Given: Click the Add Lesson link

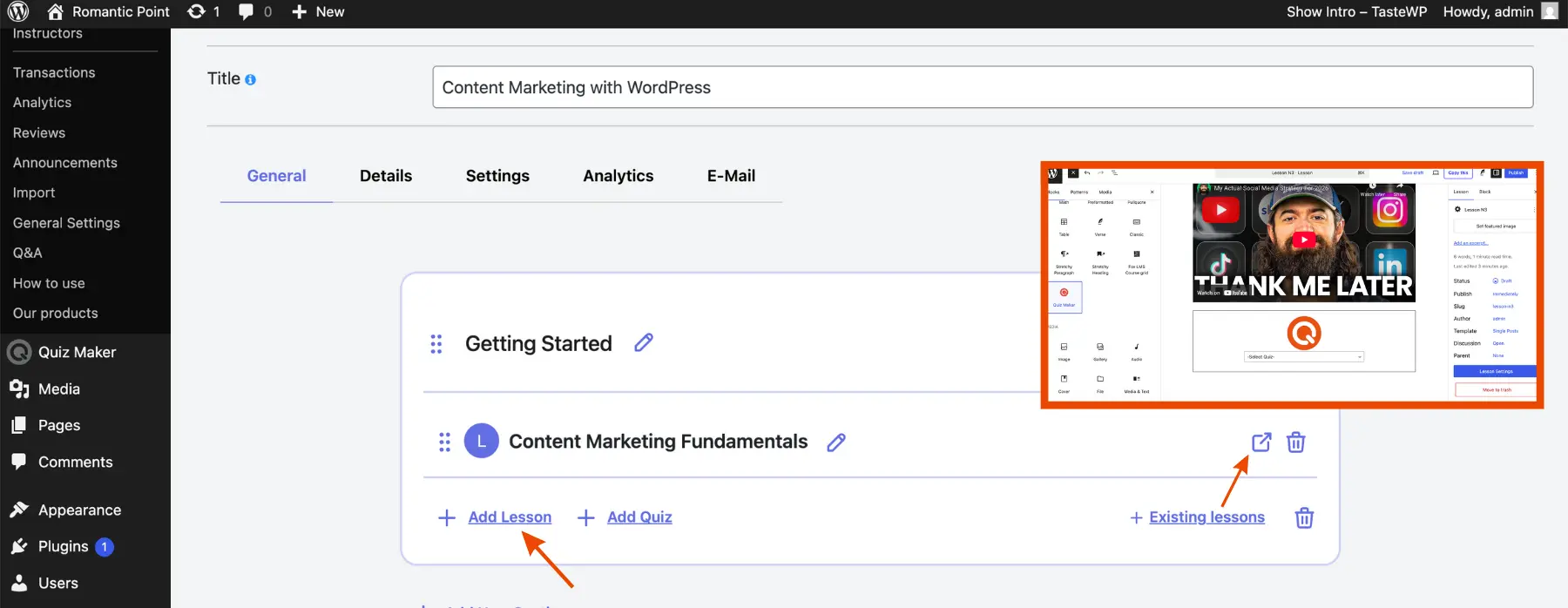Looking at the screenshot, I should tap(510, 517).
